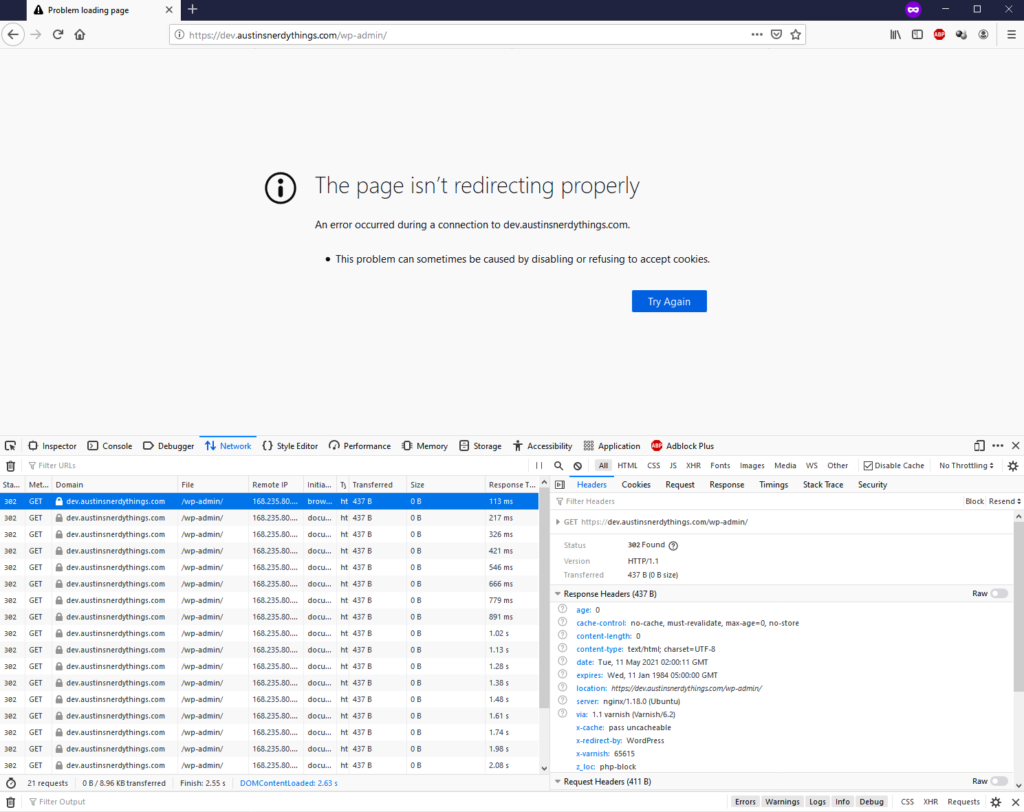Image resolution: width=1024 pixels, height=812 pixels.
Task: Expand the GET request URL details
Action: click(558, 522)
